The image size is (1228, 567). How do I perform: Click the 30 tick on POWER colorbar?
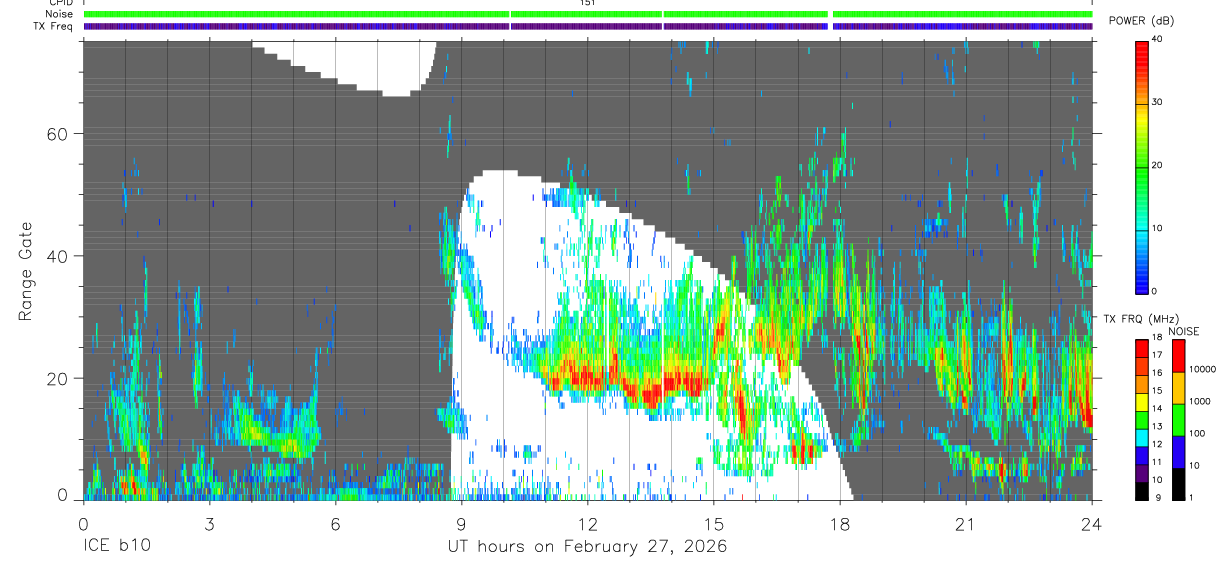pyautogui.click(x=1159, y=102)
